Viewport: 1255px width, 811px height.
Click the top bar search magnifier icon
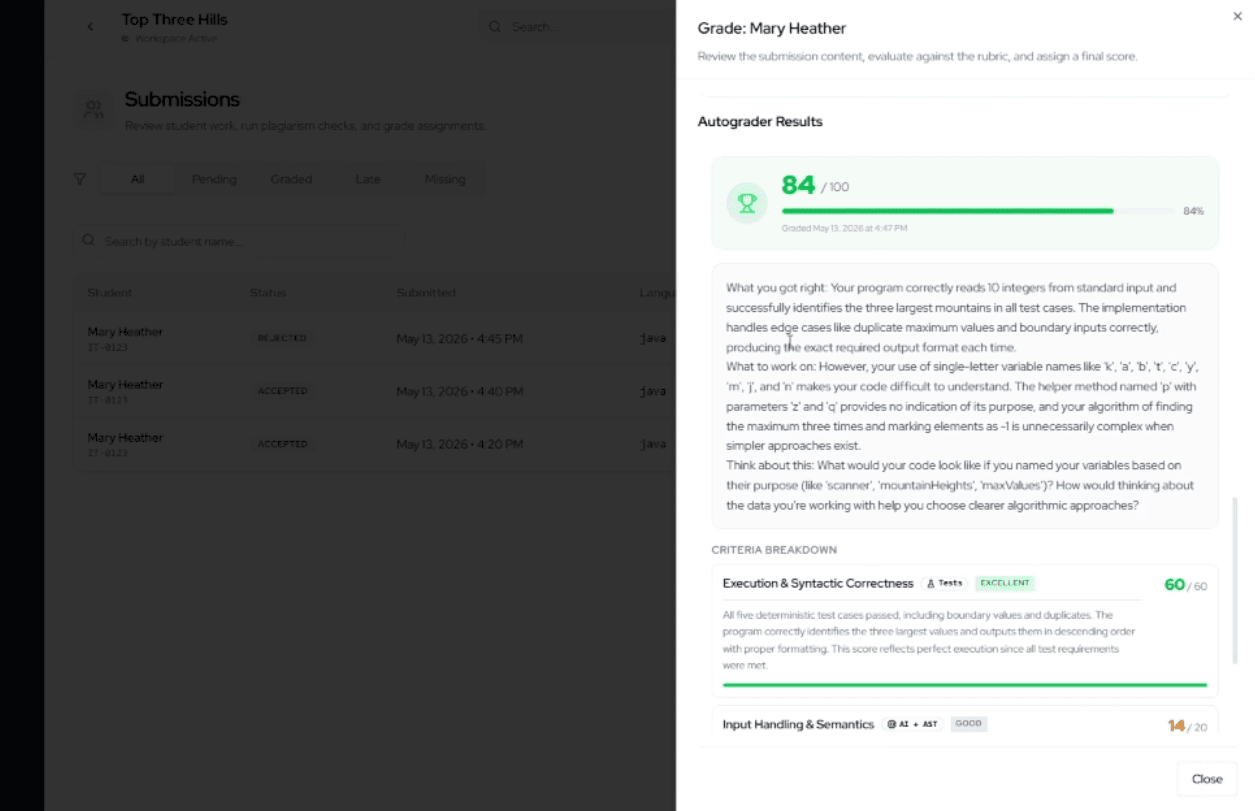[495, 27]
